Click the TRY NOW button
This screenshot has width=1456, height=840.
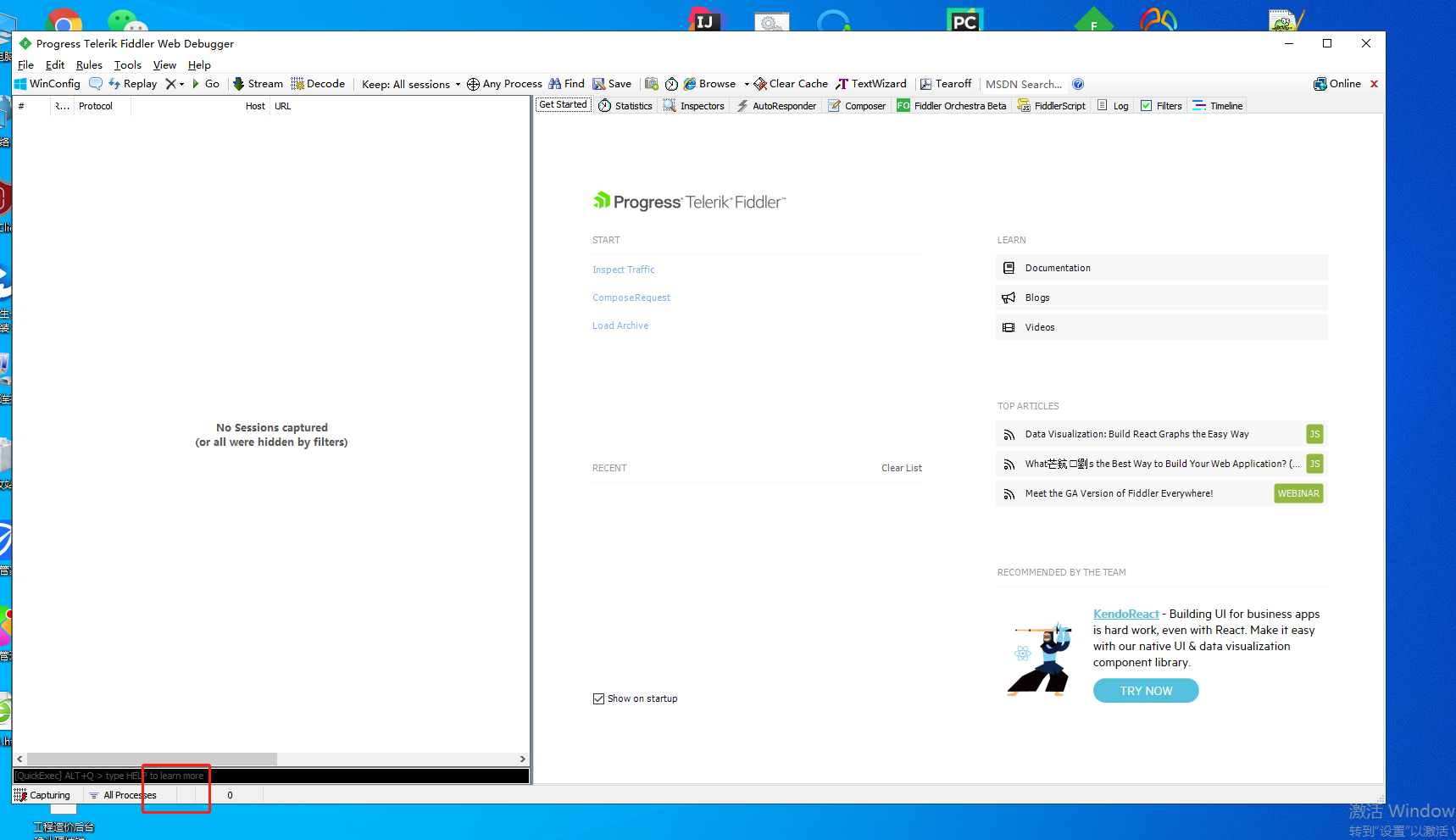[1146, 691]
